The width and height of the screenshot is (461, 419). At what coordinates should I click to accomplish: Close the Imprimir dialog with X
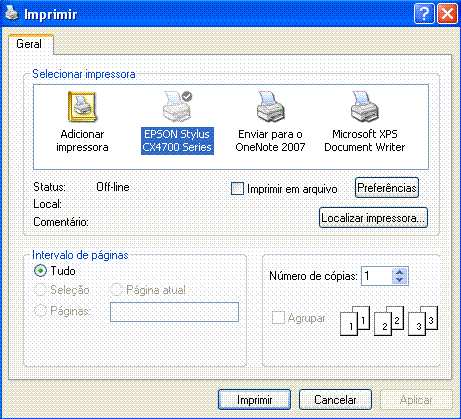coord(447,14)
